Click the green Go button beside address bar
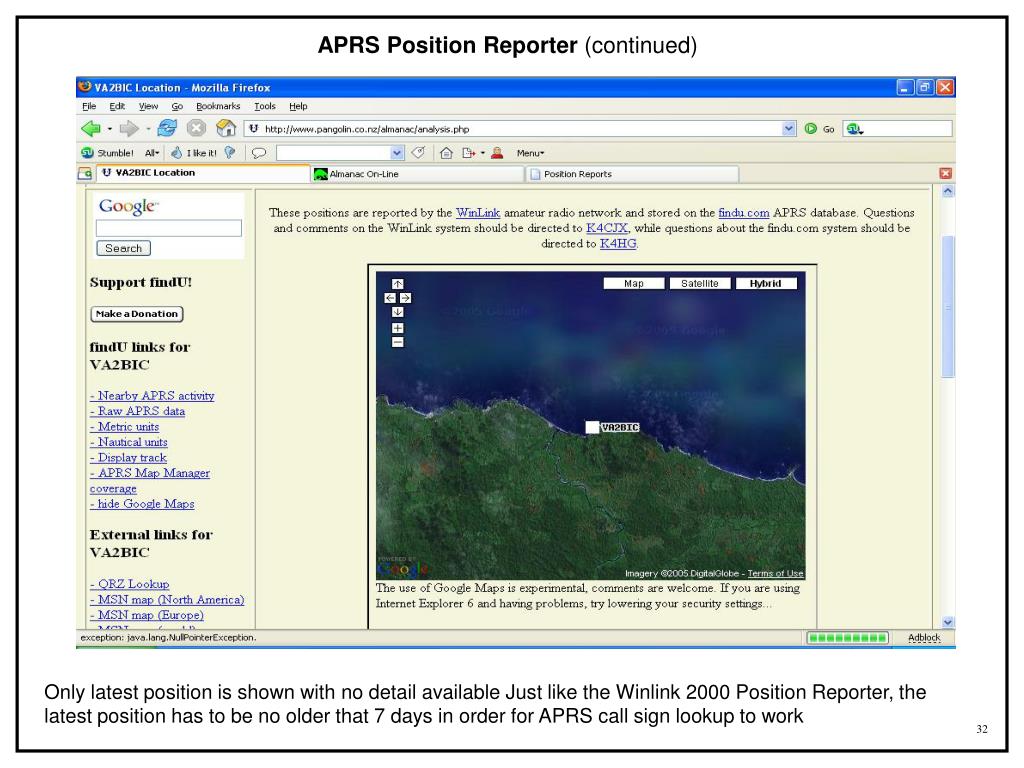 click(x=820, y=129)
